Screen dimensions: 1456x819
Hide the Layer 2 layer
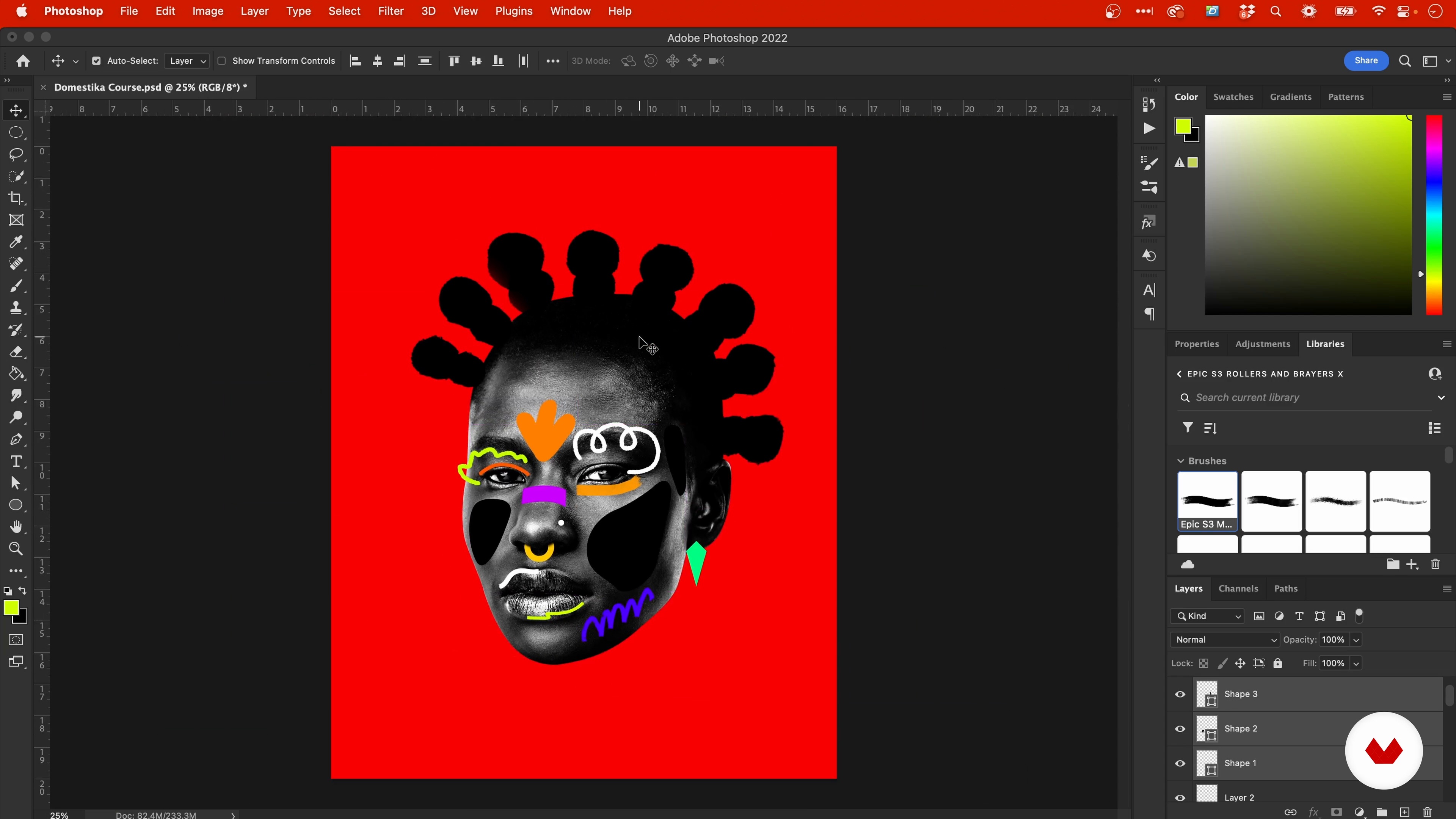1180,797
